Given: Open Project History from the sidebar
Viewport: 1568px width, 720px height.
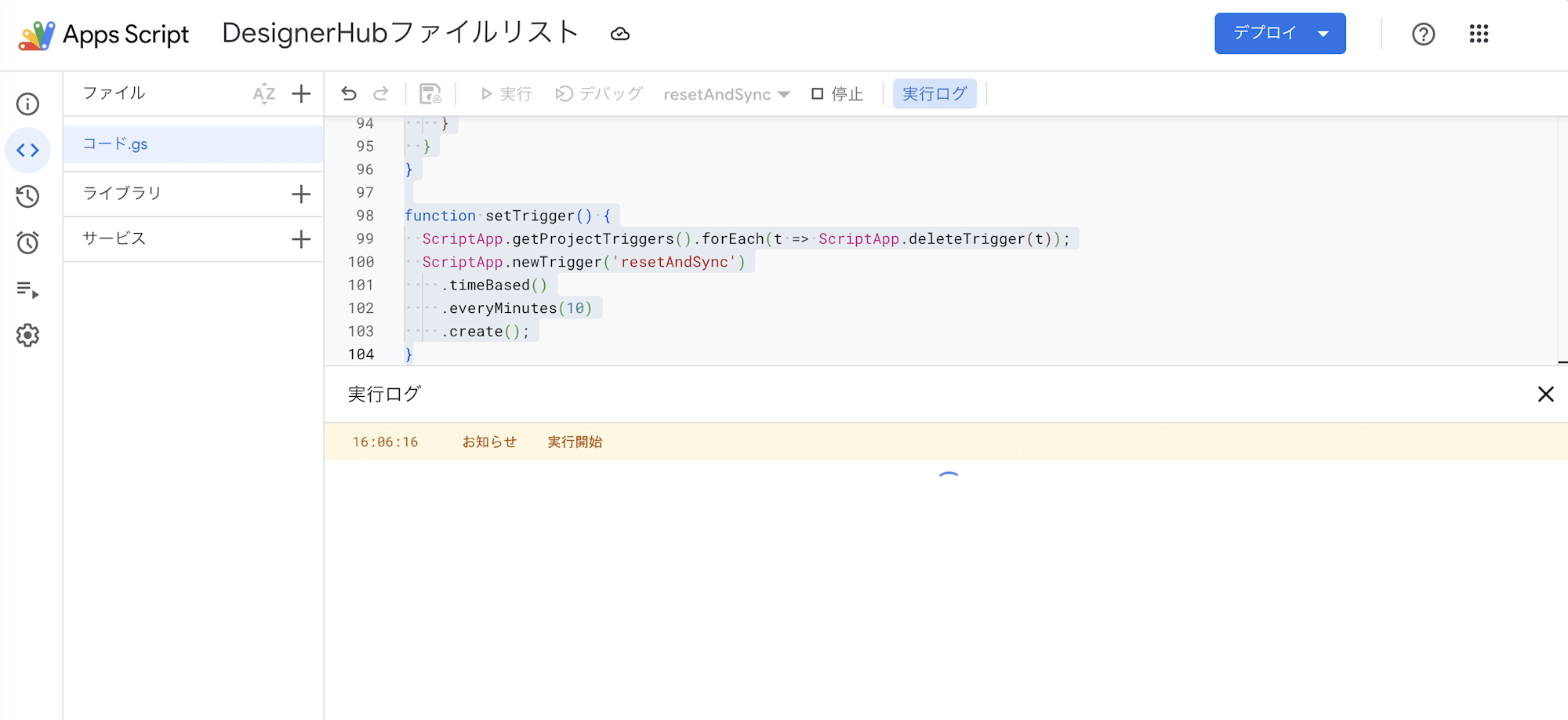Looking at the screenshot, I should pyautogui.click(x=27, y=197).
